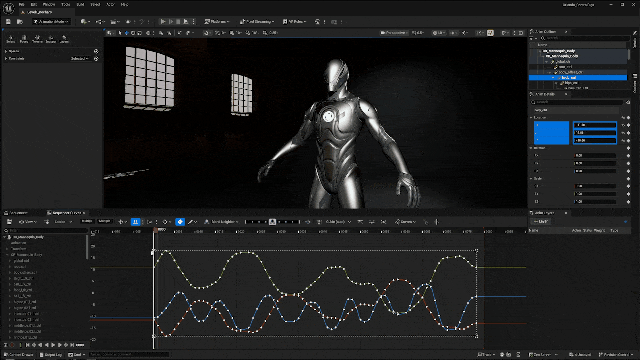Viewport: 640px width, 360px height.
Task: Expand the highlighted row in Anim Outliner
Action: point(553,78)
